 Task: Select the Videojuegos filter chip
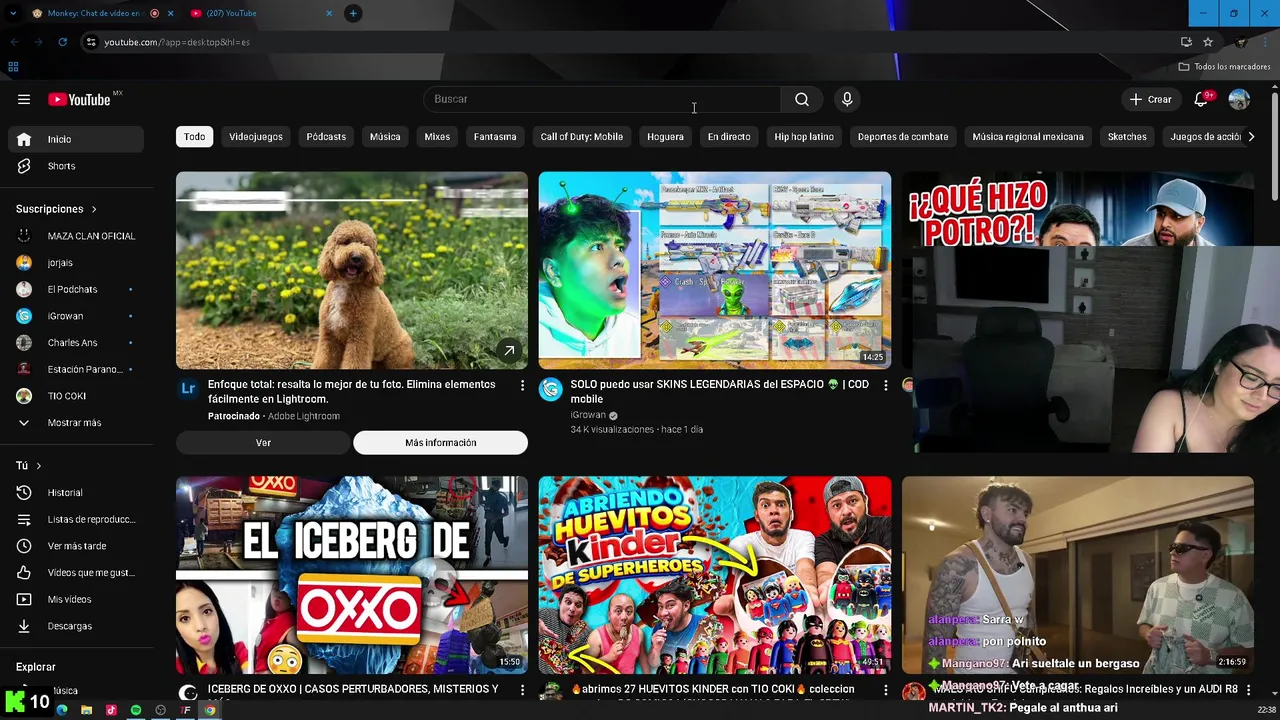click(x=256, y=137)
